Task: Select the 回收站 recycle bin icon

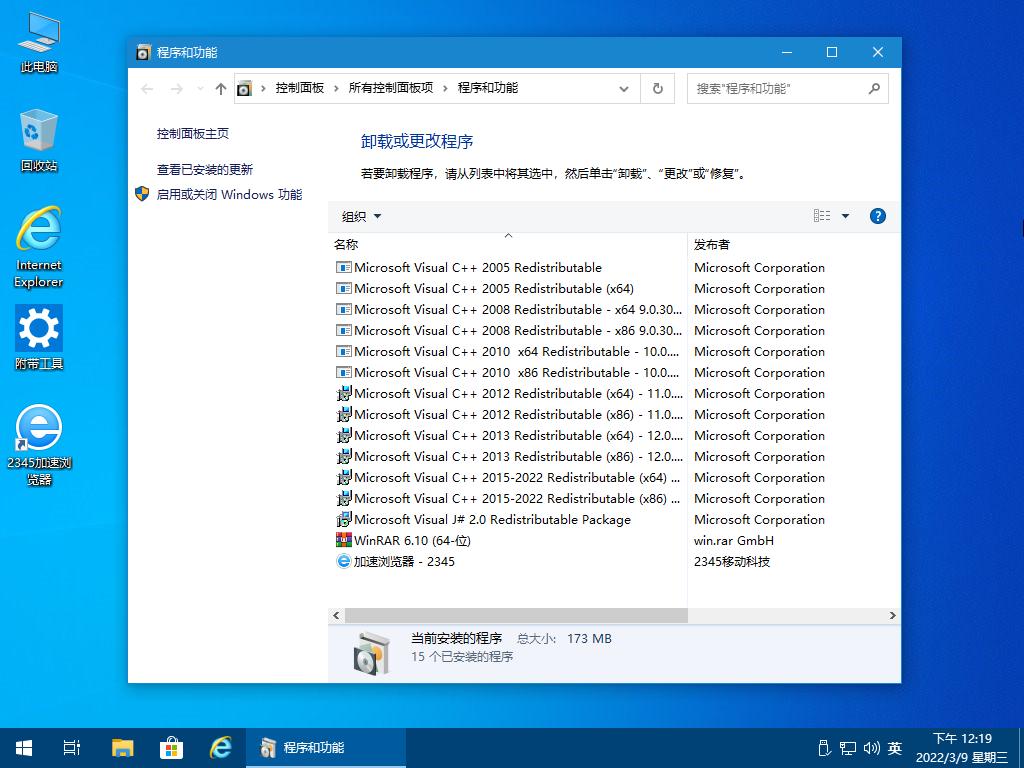Action: point(39,140)
